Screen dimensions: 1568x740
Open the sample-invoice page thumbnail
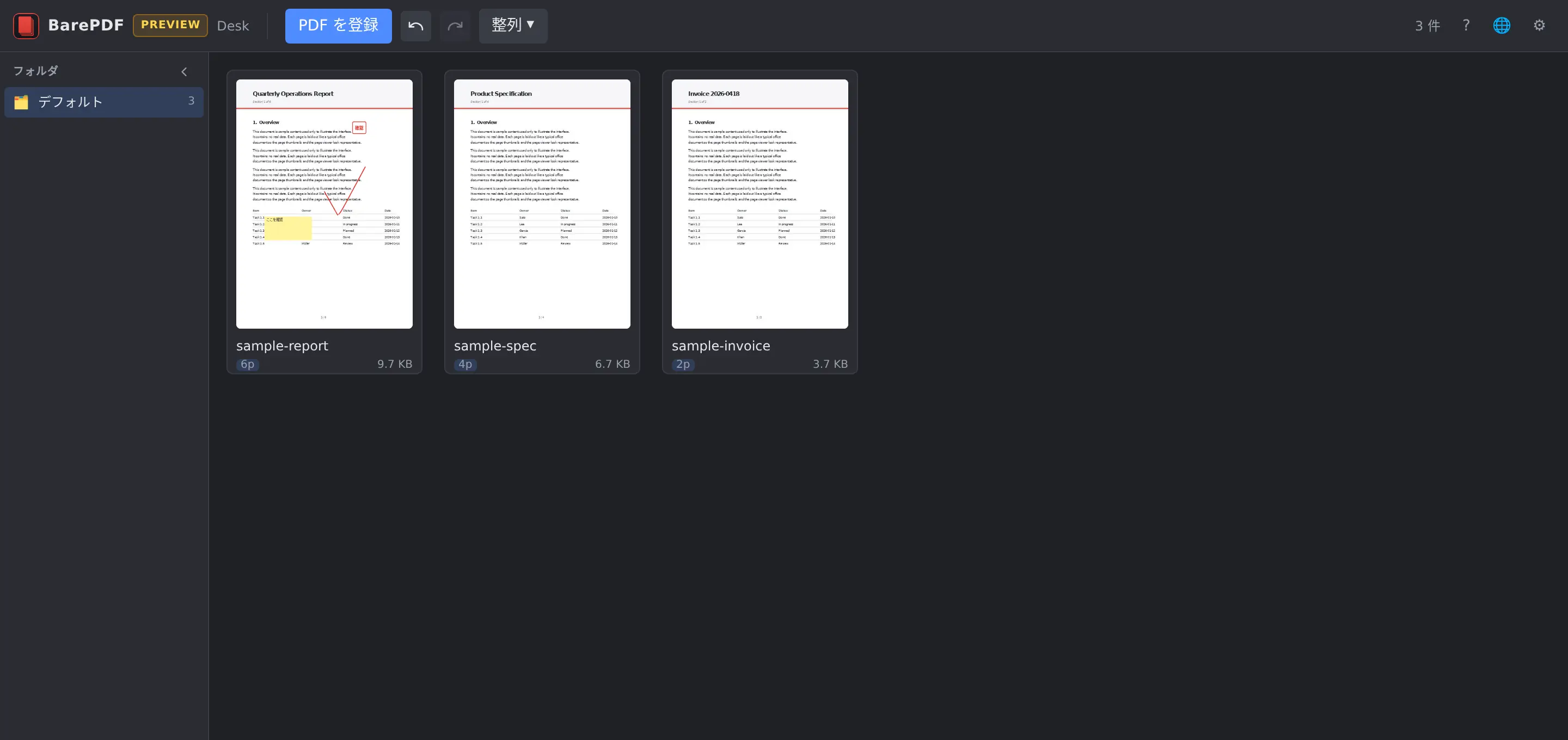[x=759, y=204]
